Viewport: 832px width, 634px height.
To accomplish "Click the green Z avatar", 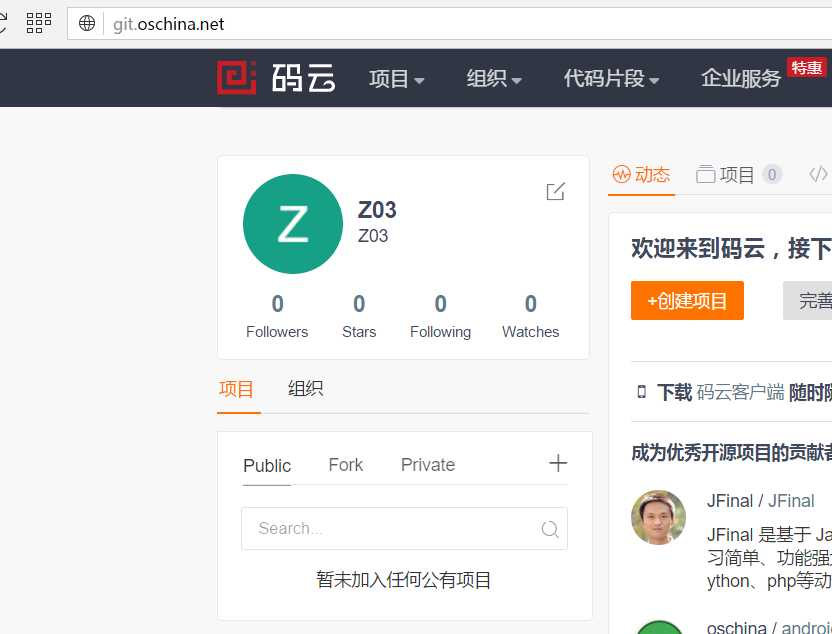I will click(293, 224).
